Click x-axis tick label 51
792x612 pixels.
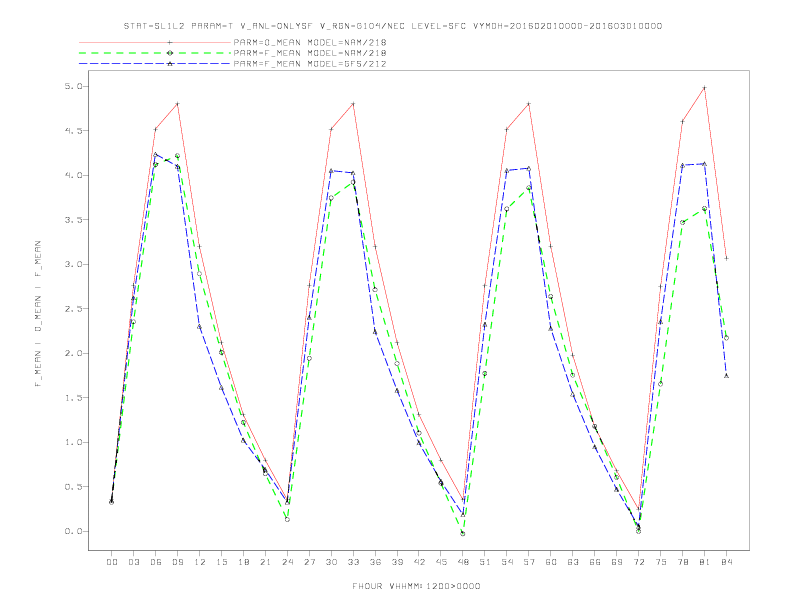485,562
